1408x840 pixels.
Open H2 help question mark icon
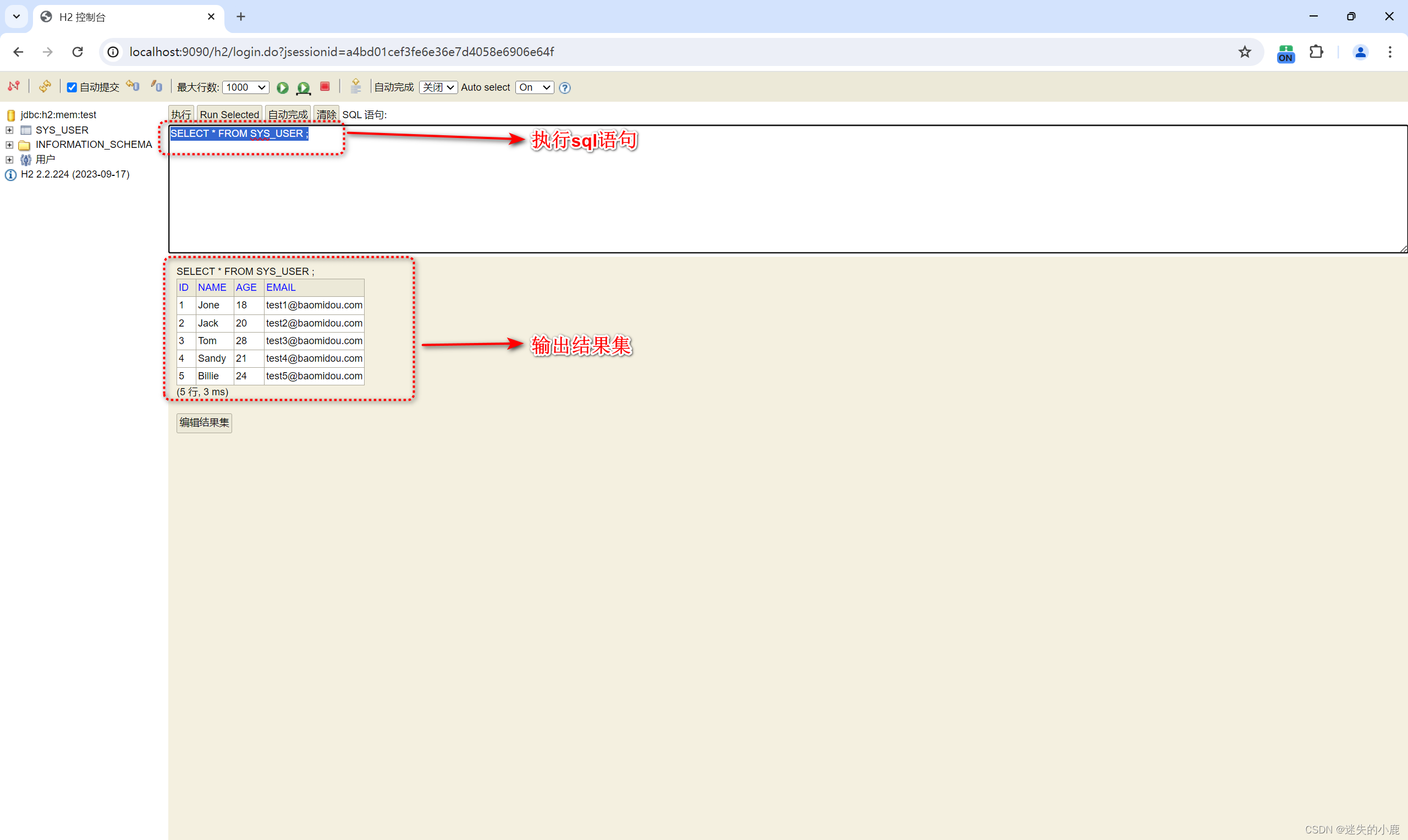tap(564, 87)
